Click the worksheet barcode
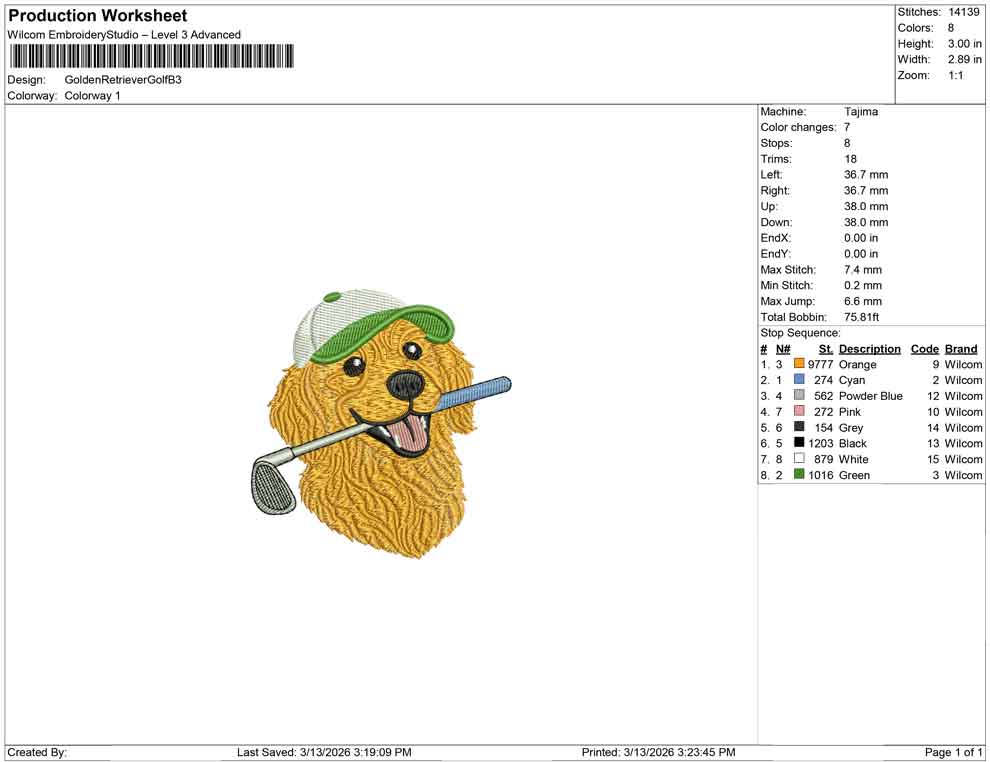The image size is (990, 762). [x=151, y=56]
